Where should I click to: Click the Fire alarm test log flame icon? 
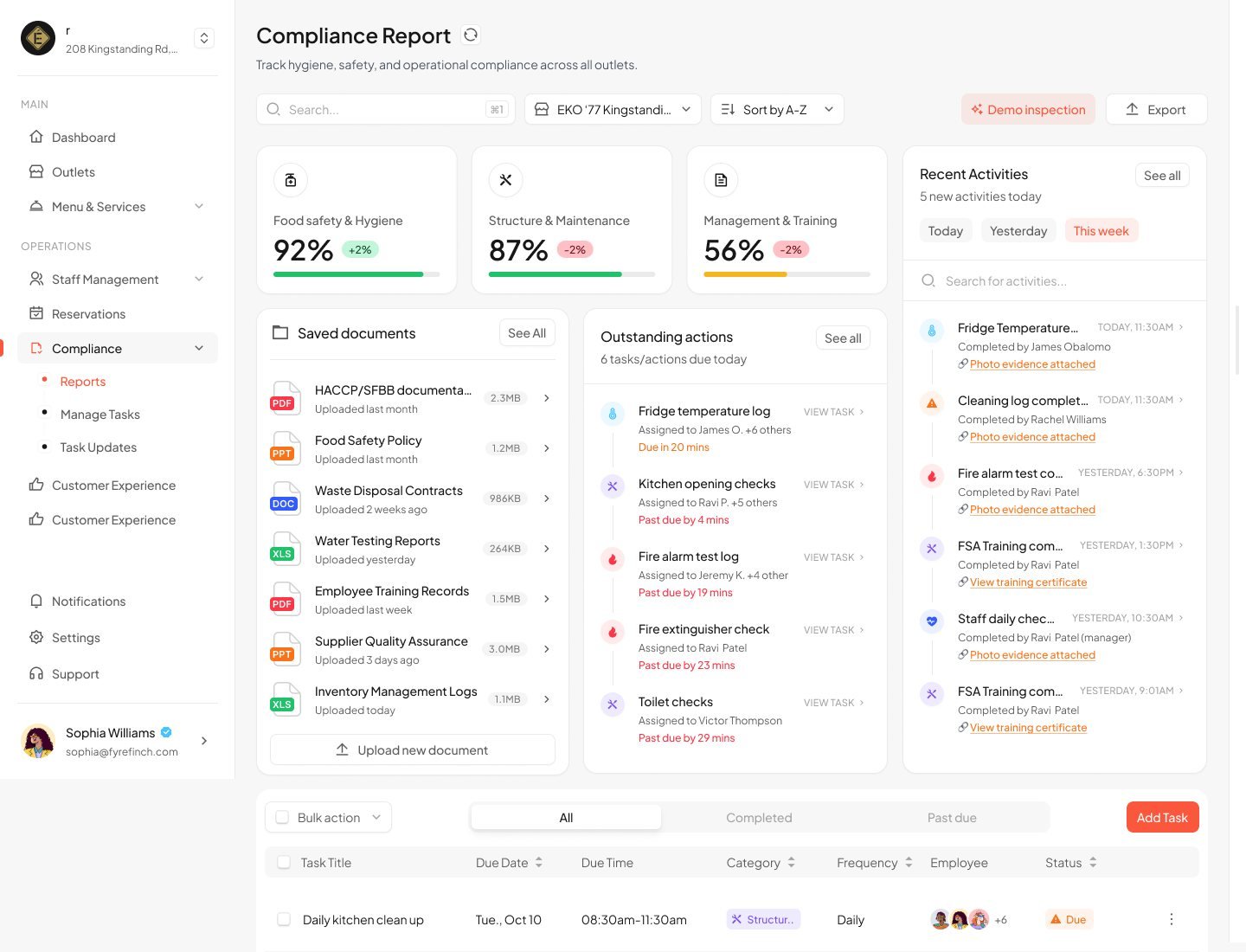pyautogui.click(x=613, y=559)
